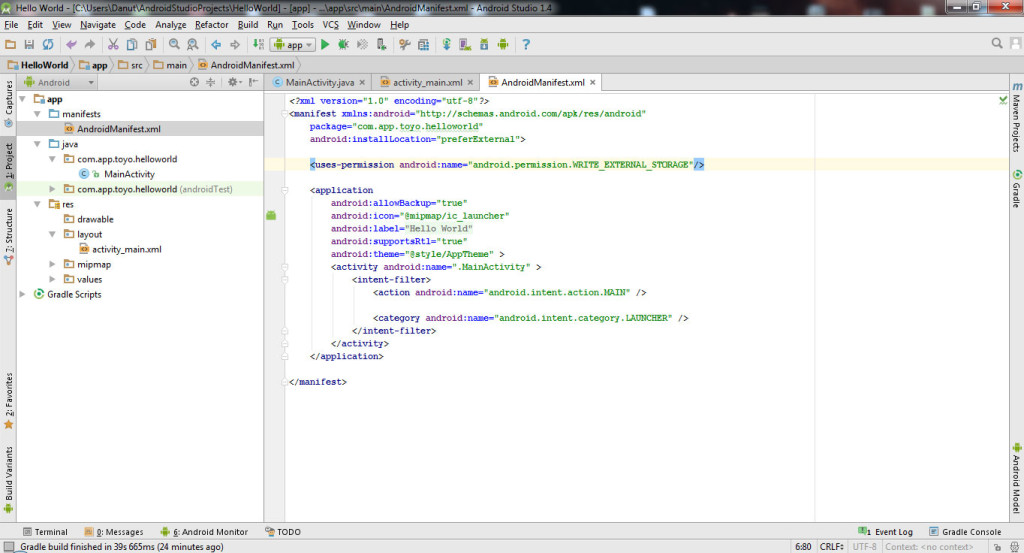Open the app run configuration dropdown

(x=293, y=44)
